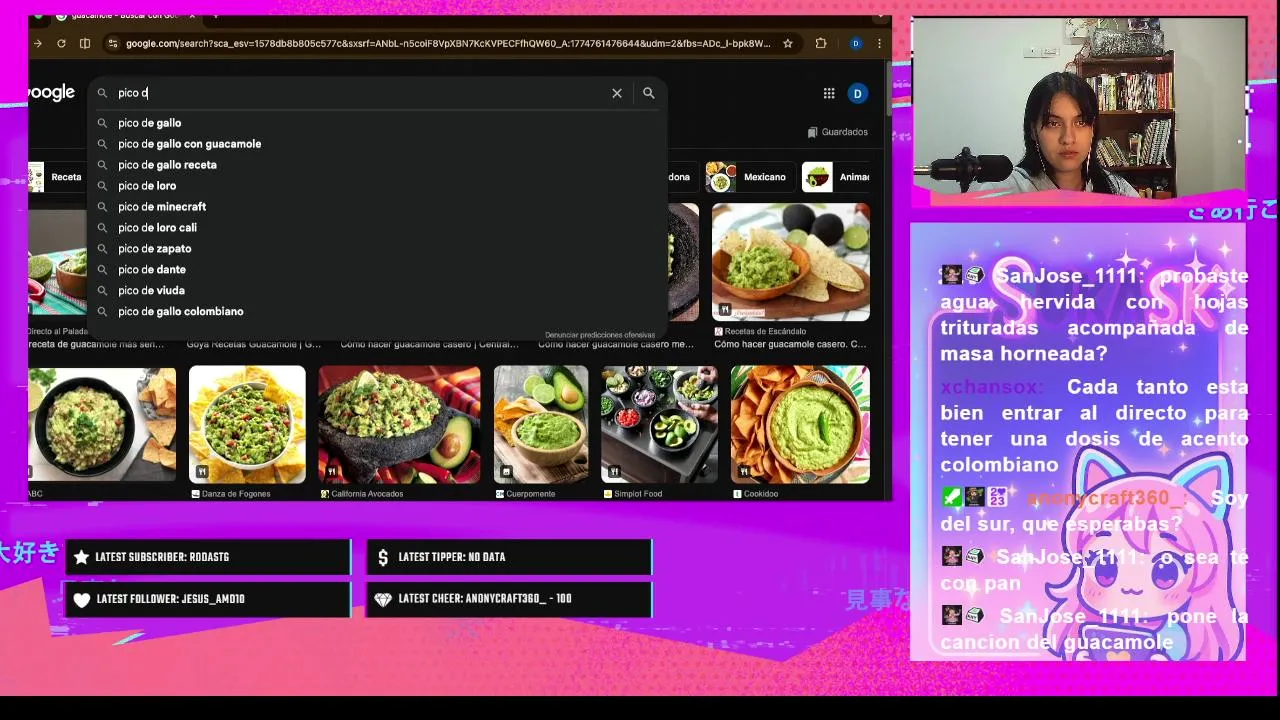Click into the 'pico d' search field
1280x720 pixels.
coord(360,93)
